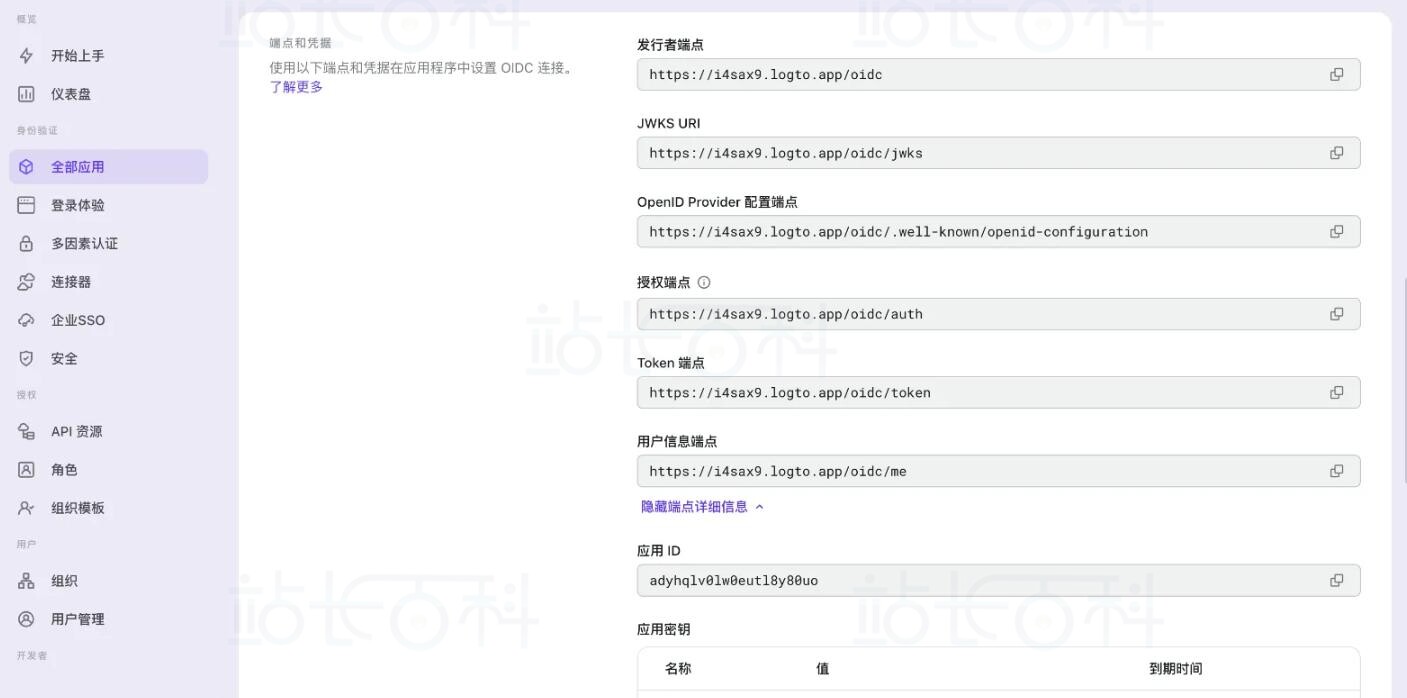Image resolution: width=1407 pixels, height=698 pixels.
Task: Click the person icon beside 组织模板
Action: pos(26,508)
